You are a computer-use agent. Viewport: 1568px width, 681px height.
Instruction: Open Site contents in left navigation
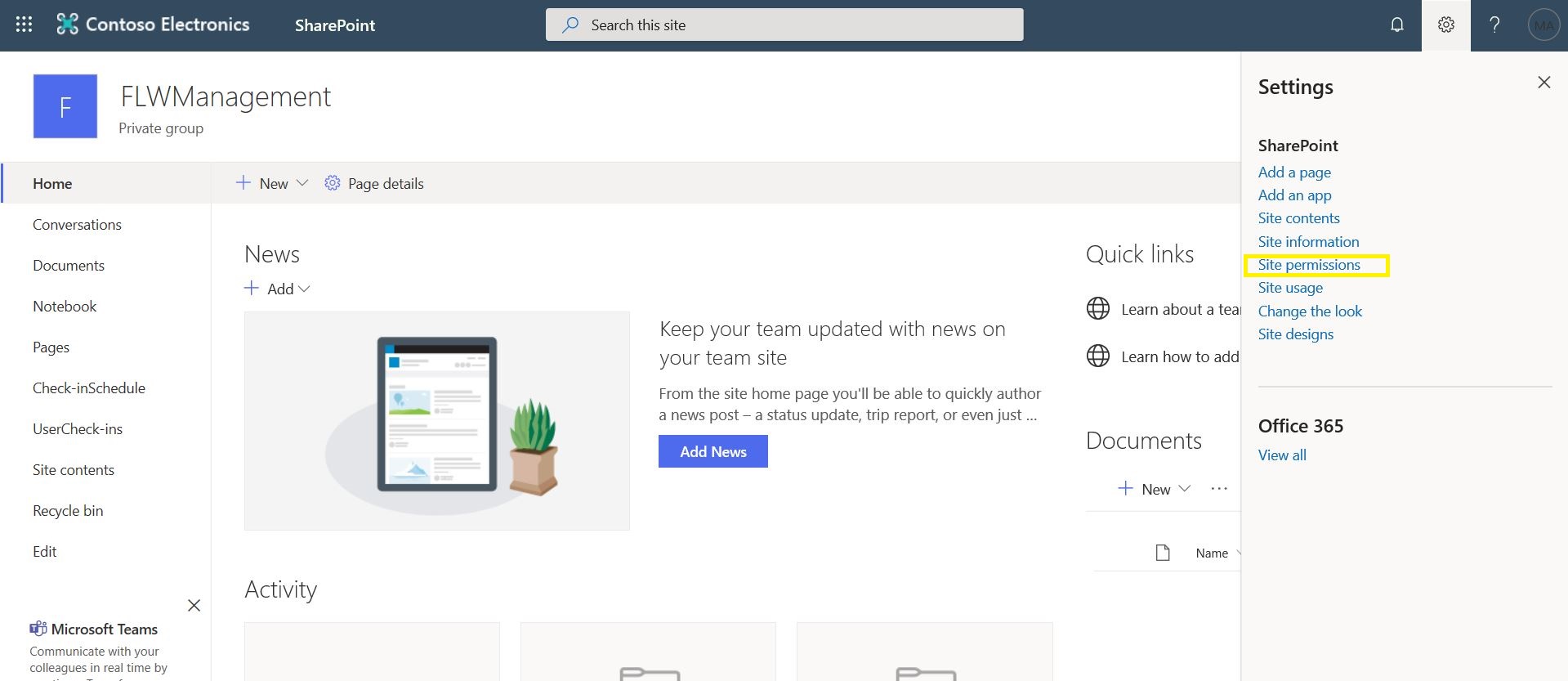[x=74, y=469]
